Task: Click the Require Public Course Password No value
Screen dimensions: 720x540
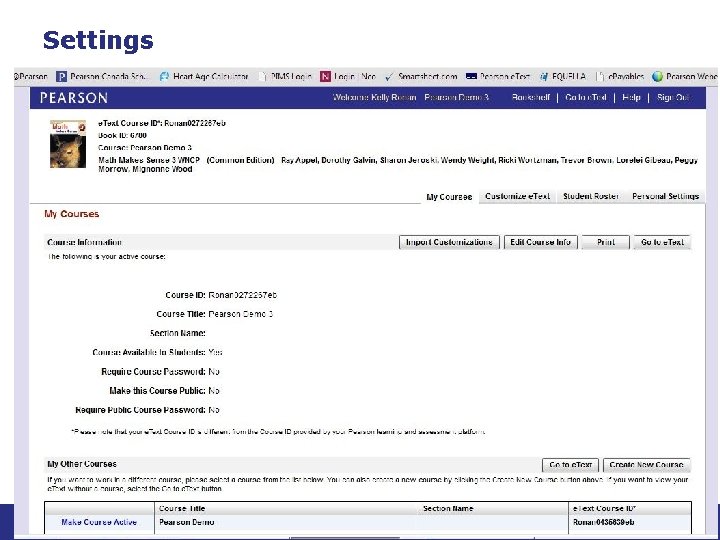Action: coord(214,410)
